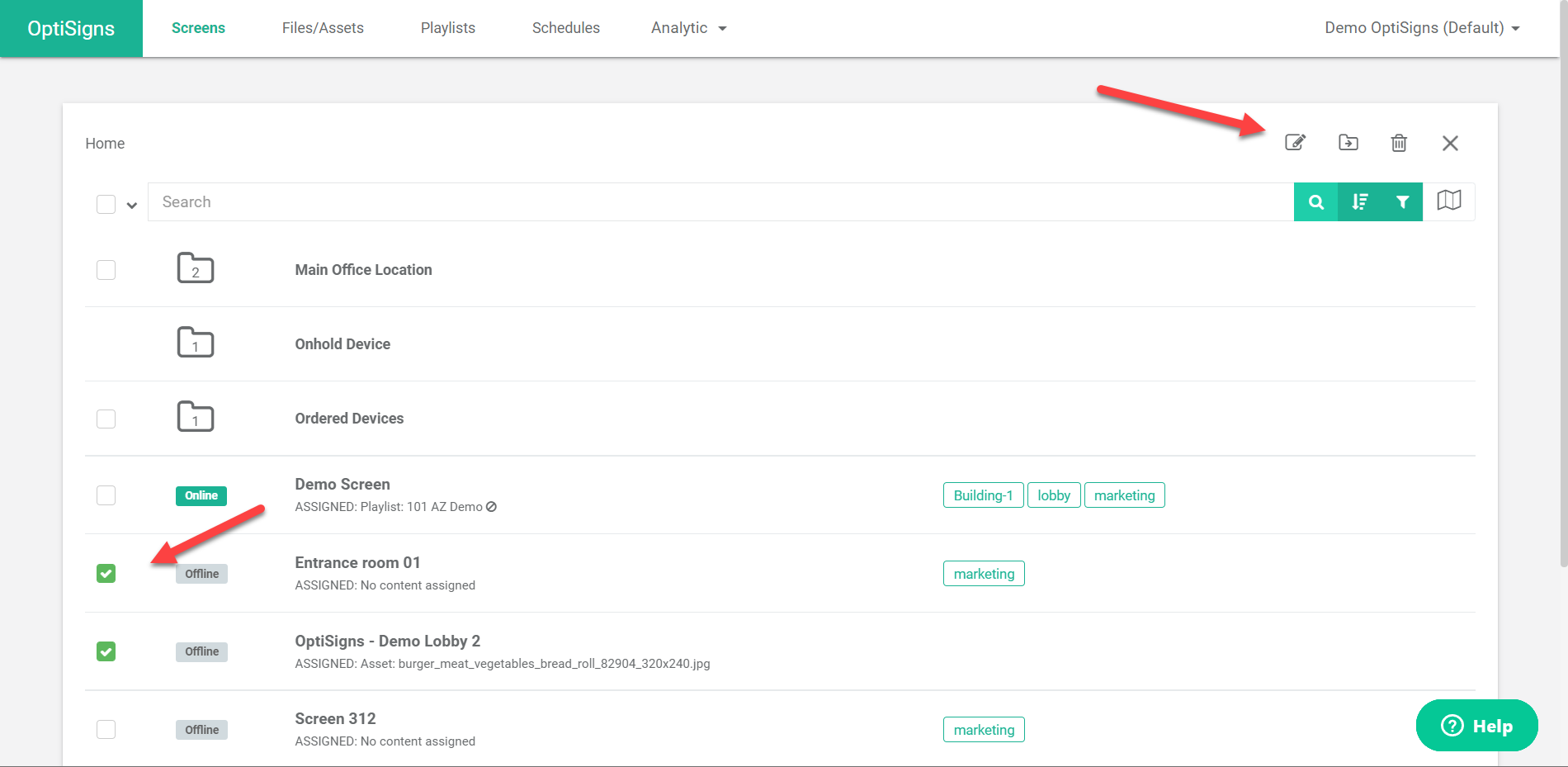1568x767 pixels.
Task: Click the trash delete icon
Action: (x=1399, y=143)
